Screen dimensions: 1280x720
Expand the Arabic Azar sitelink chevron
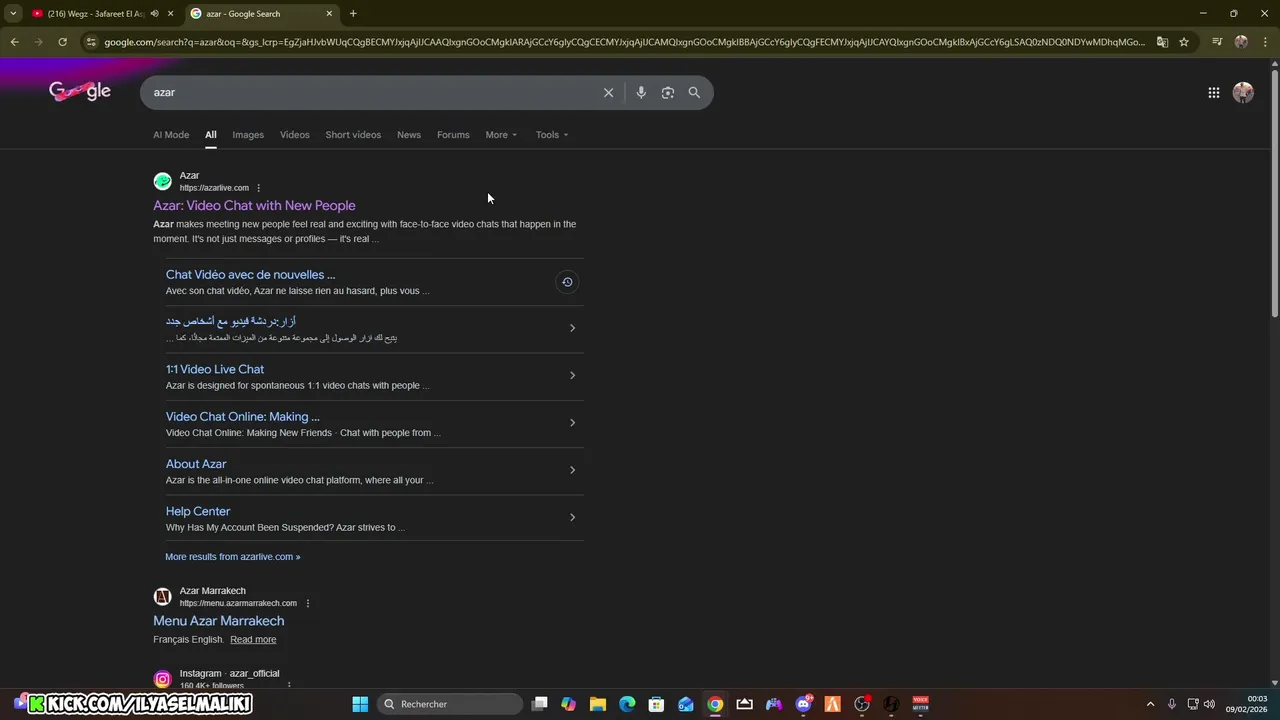[572, 328]
